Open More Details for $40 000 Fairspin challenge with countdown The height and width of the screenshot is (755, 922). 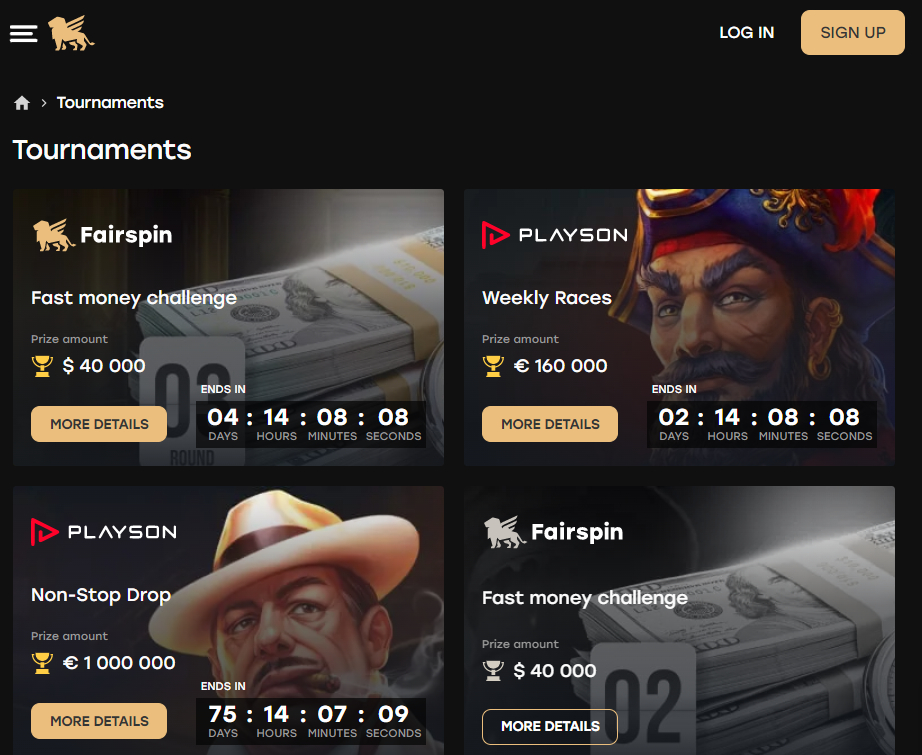tap(99, 424)
